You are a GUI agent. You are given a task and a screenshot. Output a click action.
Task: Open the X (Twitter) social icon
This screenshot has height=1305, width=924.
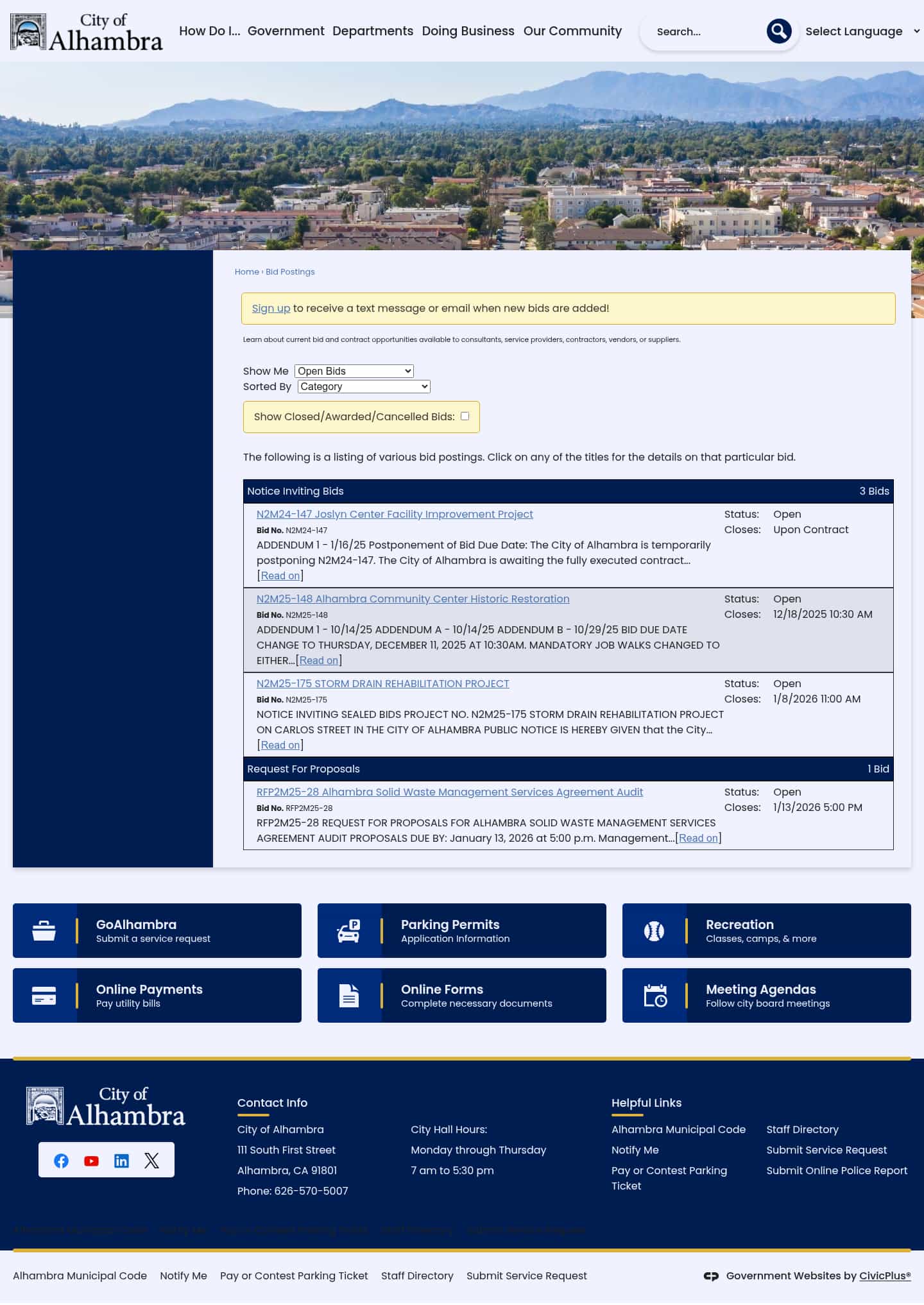pos(151,1161)
